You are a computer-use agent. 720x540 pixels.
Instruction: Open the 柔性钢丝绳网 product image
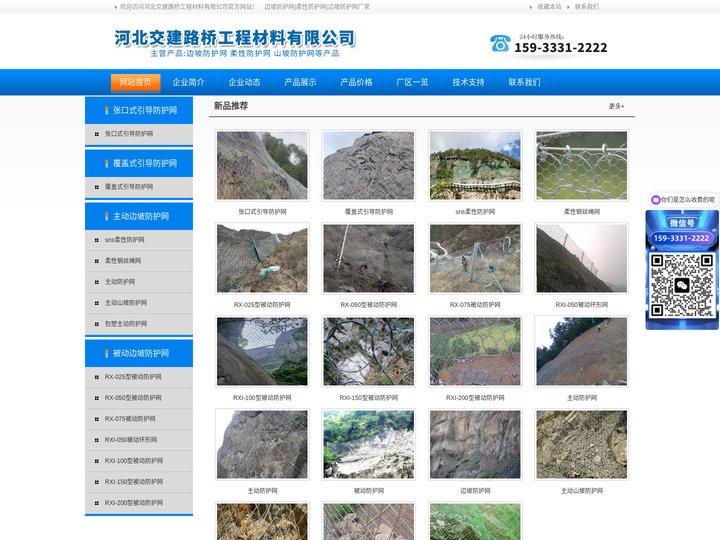[582, 165]
